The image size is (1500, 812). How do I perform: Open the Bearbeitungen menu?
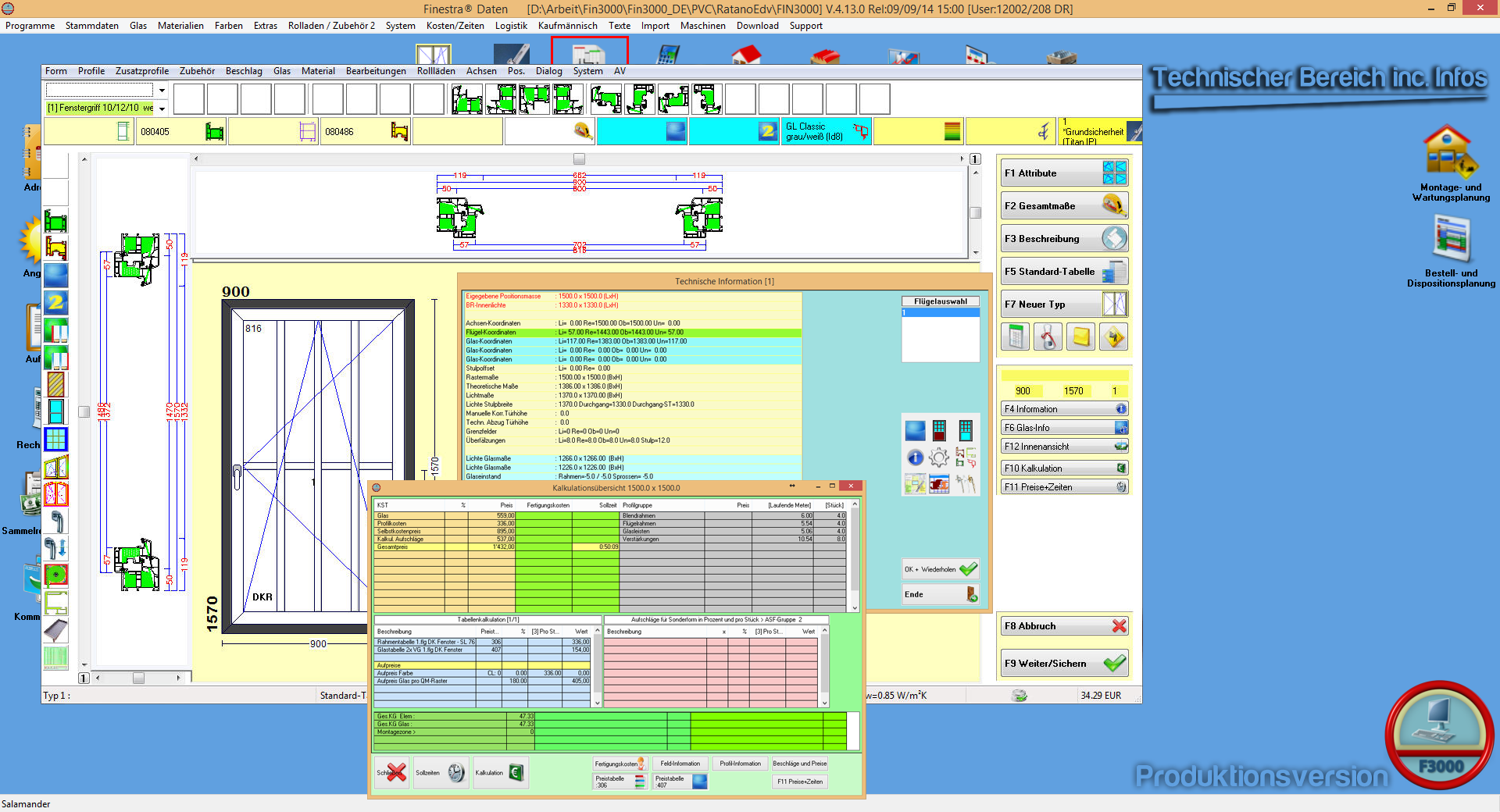(376, 71)
